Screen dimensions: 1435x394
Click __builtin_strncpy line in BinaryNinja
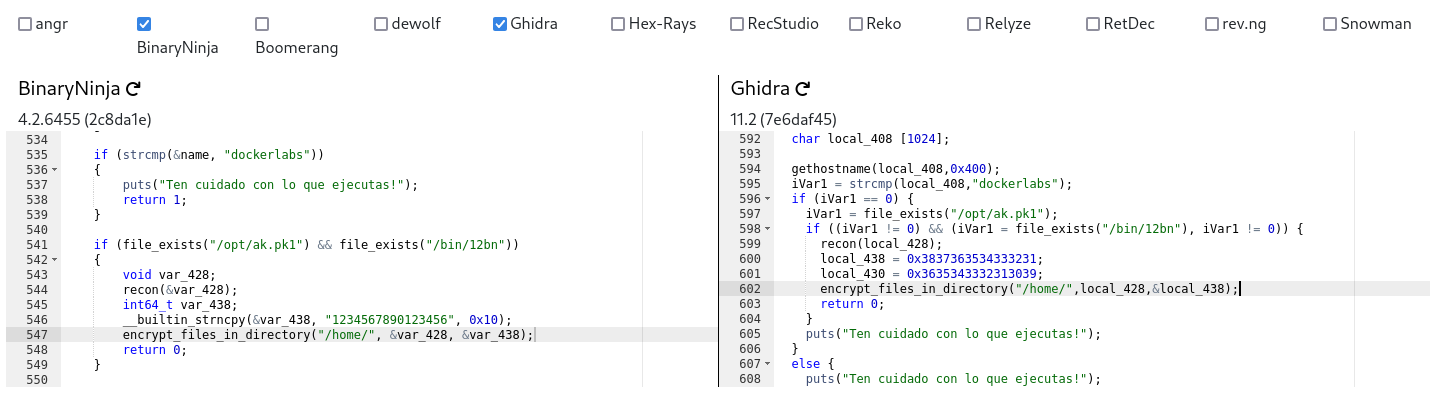[317, 320]
